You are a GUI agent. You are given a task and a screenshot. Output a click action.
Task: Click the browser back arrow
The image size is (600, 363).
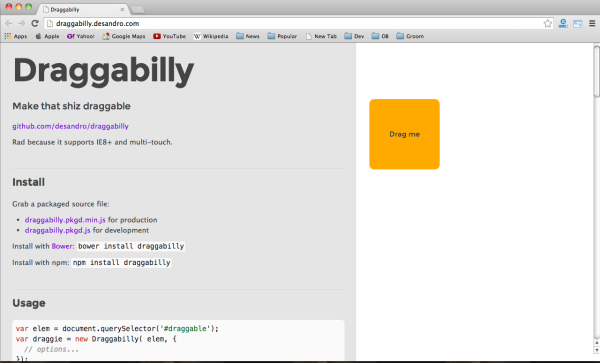[x=8, y=23]
